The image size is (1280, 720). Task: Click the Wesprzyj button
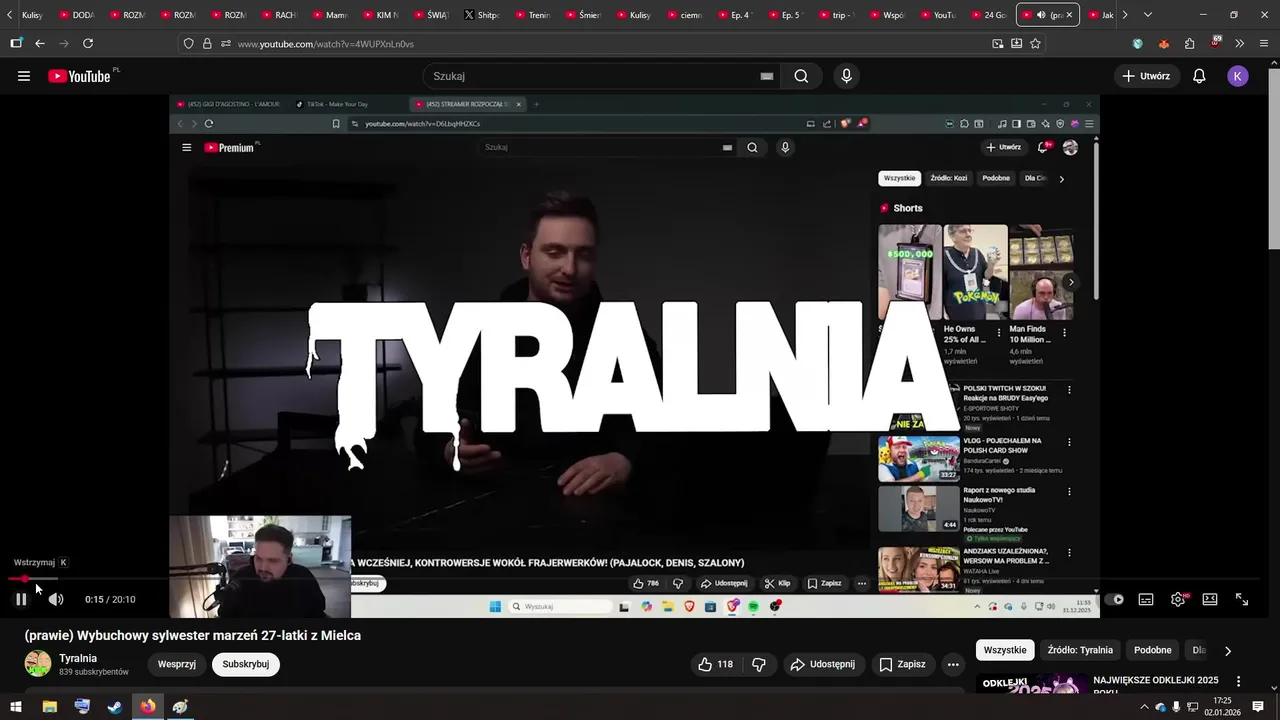[x=177, y=664]
